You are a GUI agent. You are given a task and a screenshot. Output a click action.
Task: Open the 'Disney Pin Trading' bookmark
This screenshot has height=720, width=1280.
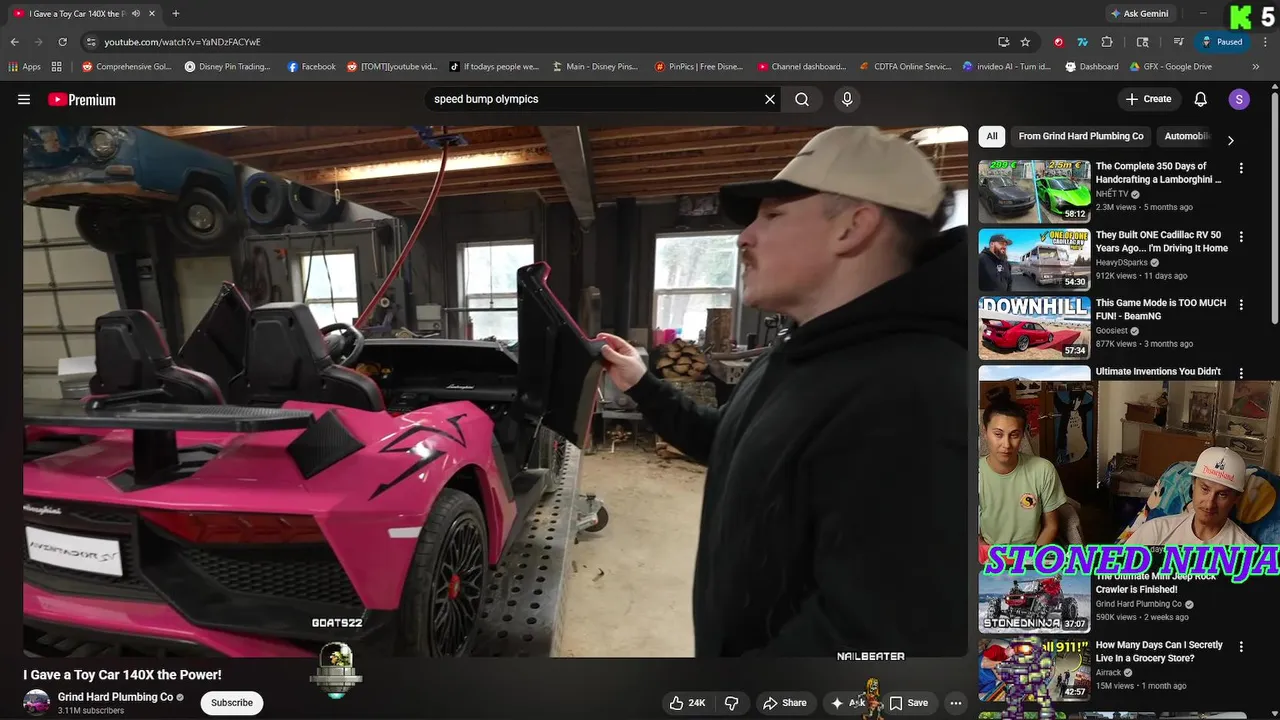227,67
